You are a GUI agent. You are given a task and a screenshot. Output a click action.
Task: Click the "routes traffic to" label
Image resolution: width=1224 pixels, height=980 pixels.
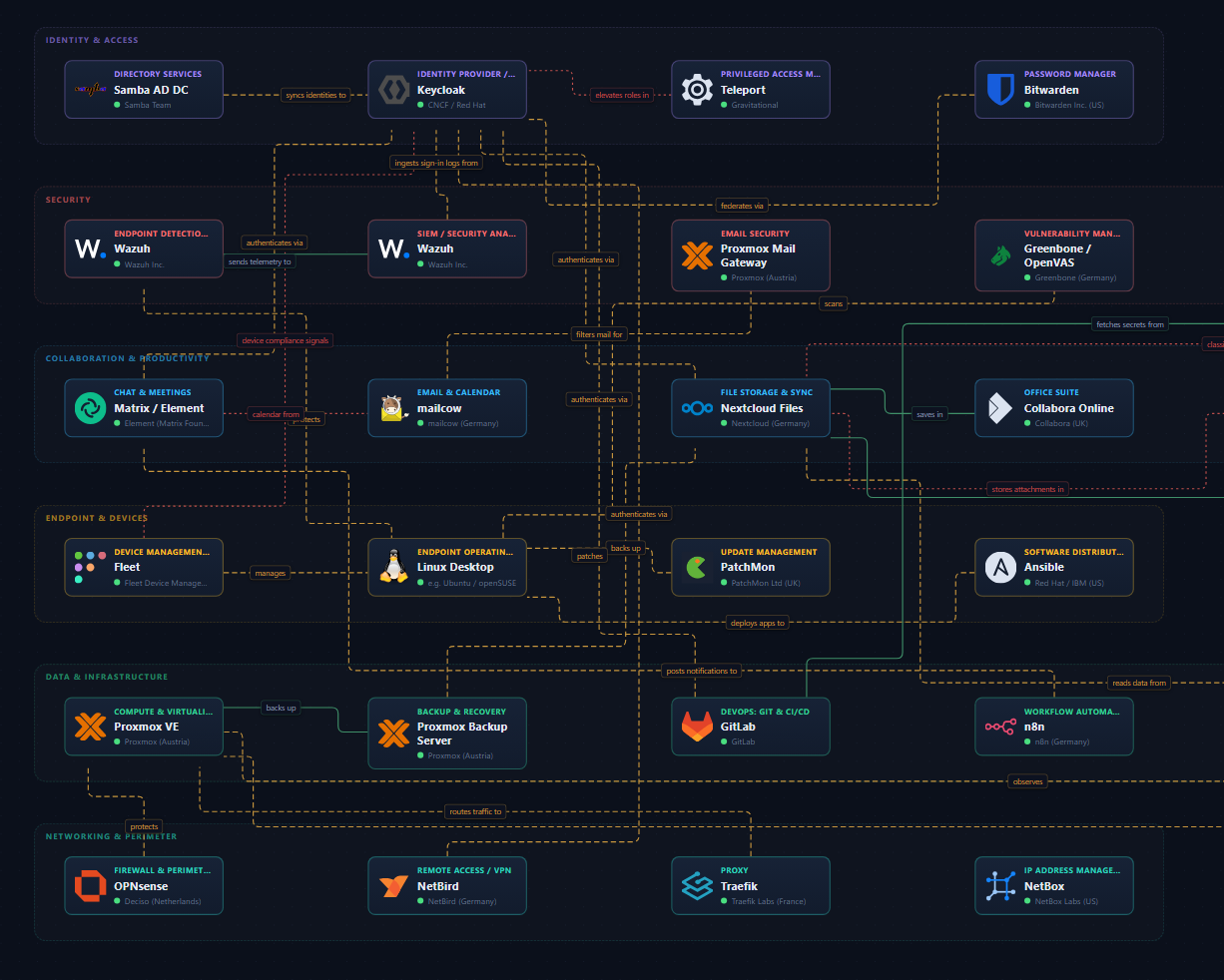click(475, 811)
